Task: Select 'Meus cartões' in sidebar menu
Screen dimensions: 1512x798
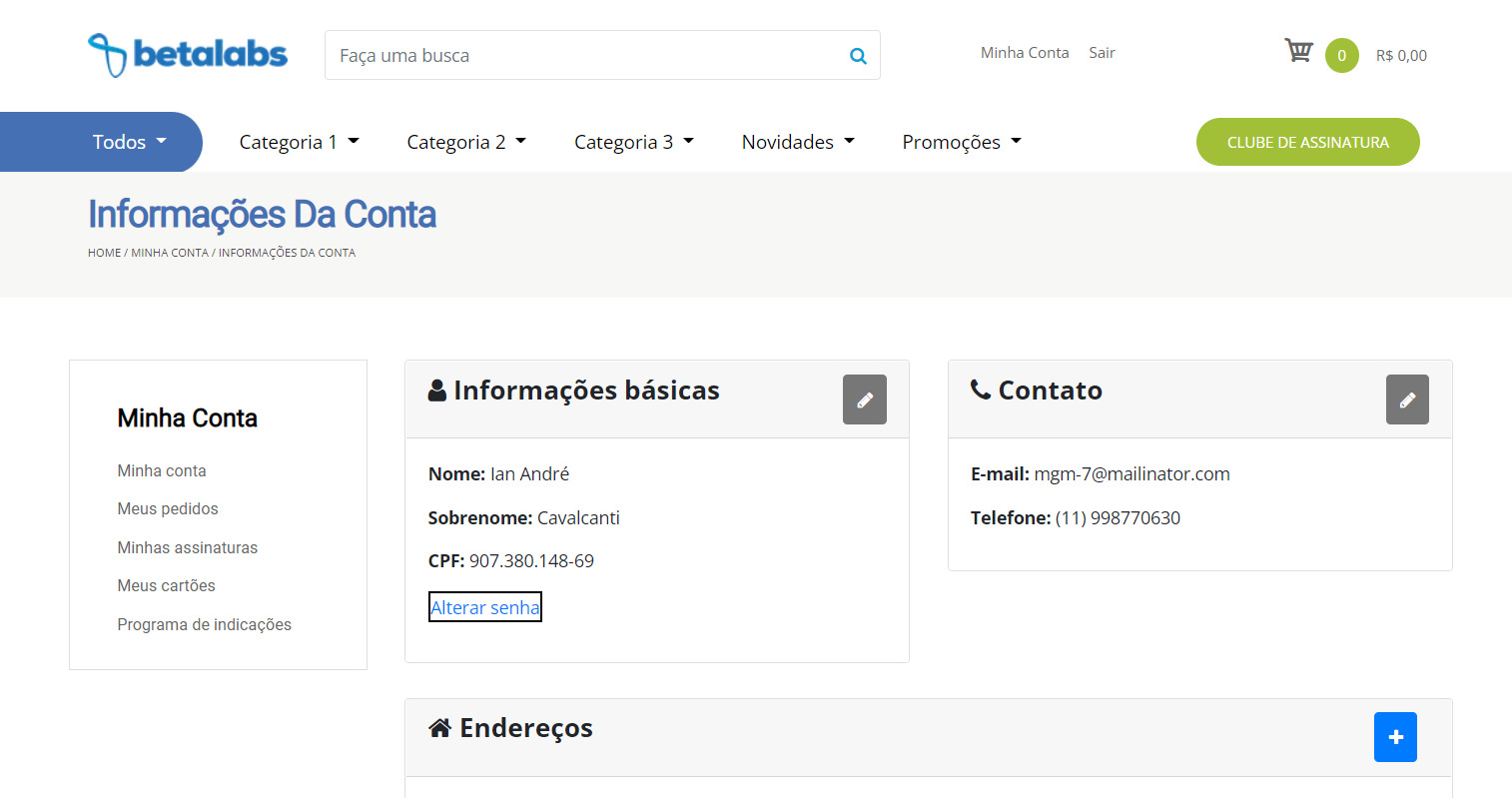Action: [166, 585]
